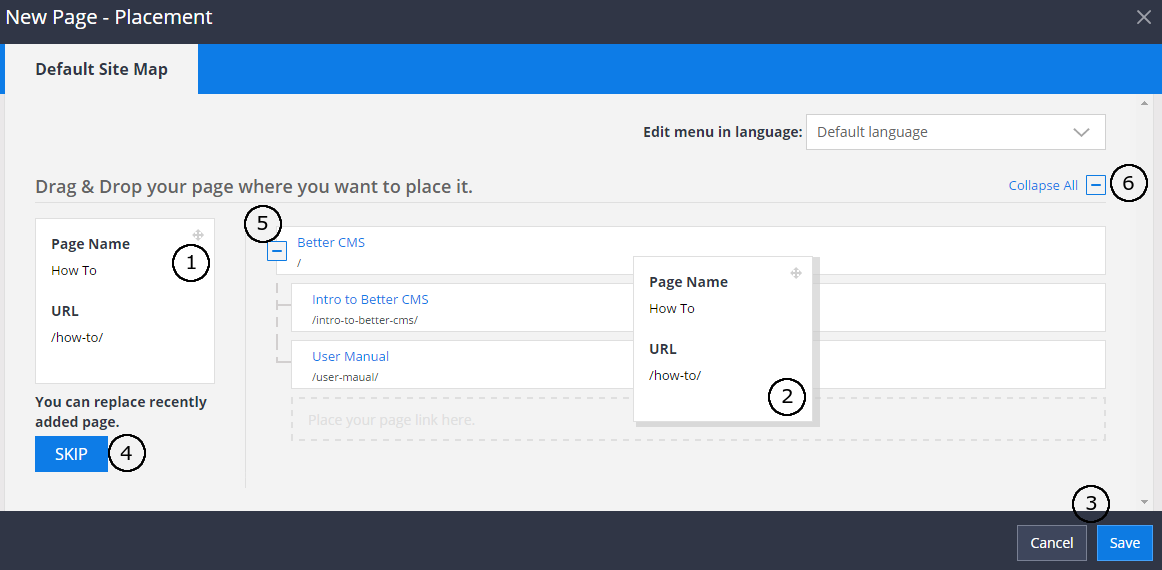Select the left How To page card
Viewport: 1162px width, 570px height.
tap(124, 300)
